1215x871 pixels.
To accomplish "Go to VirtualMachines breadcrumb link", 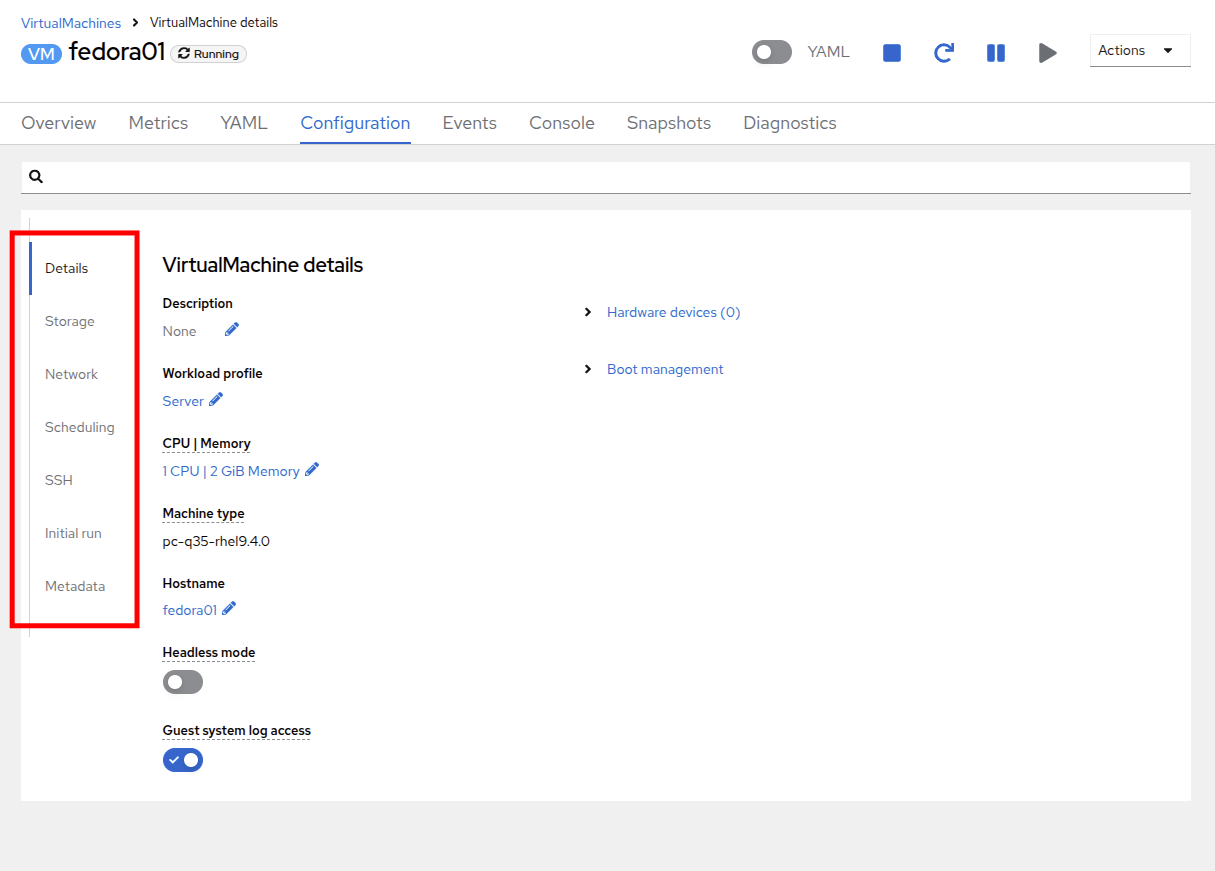I will coord(71,22).
